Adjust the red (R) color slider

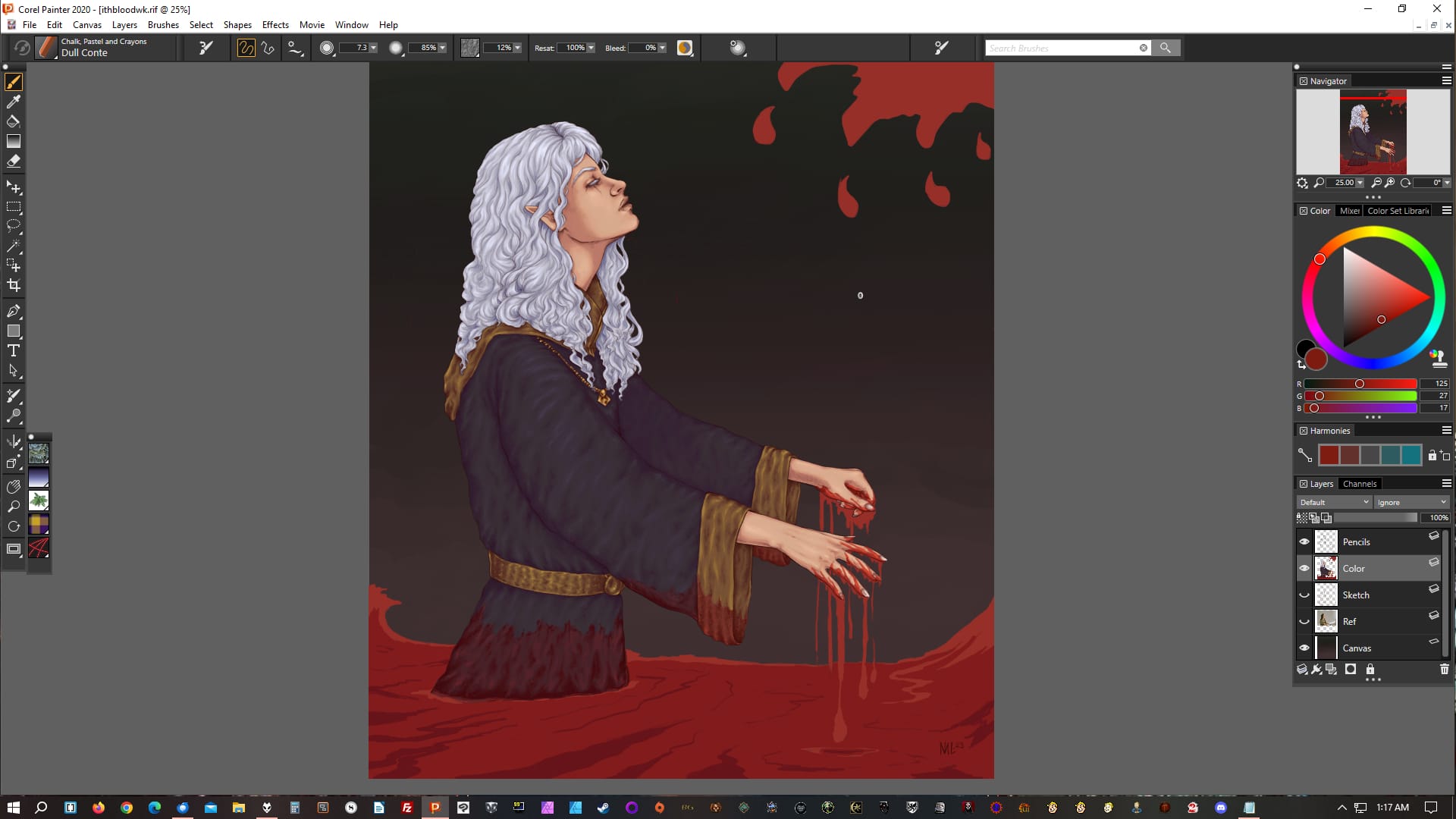[1360, 384]
